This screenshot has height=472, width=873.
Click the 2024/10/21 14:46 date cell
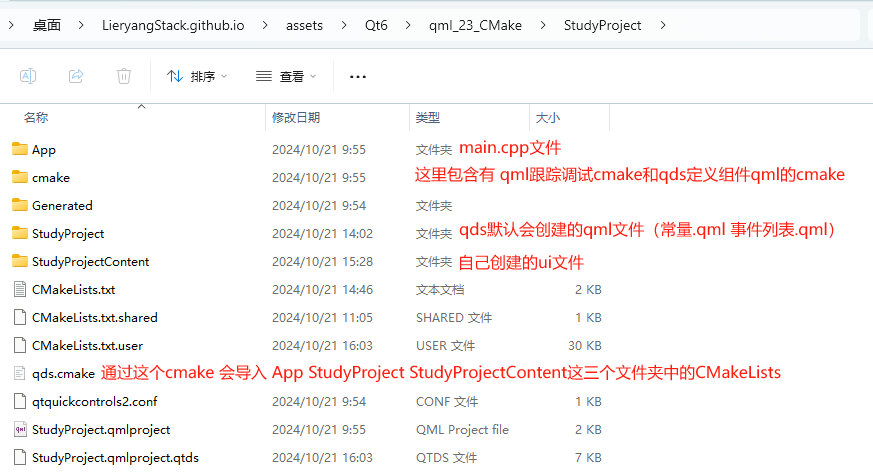click(x=322, y=289)
